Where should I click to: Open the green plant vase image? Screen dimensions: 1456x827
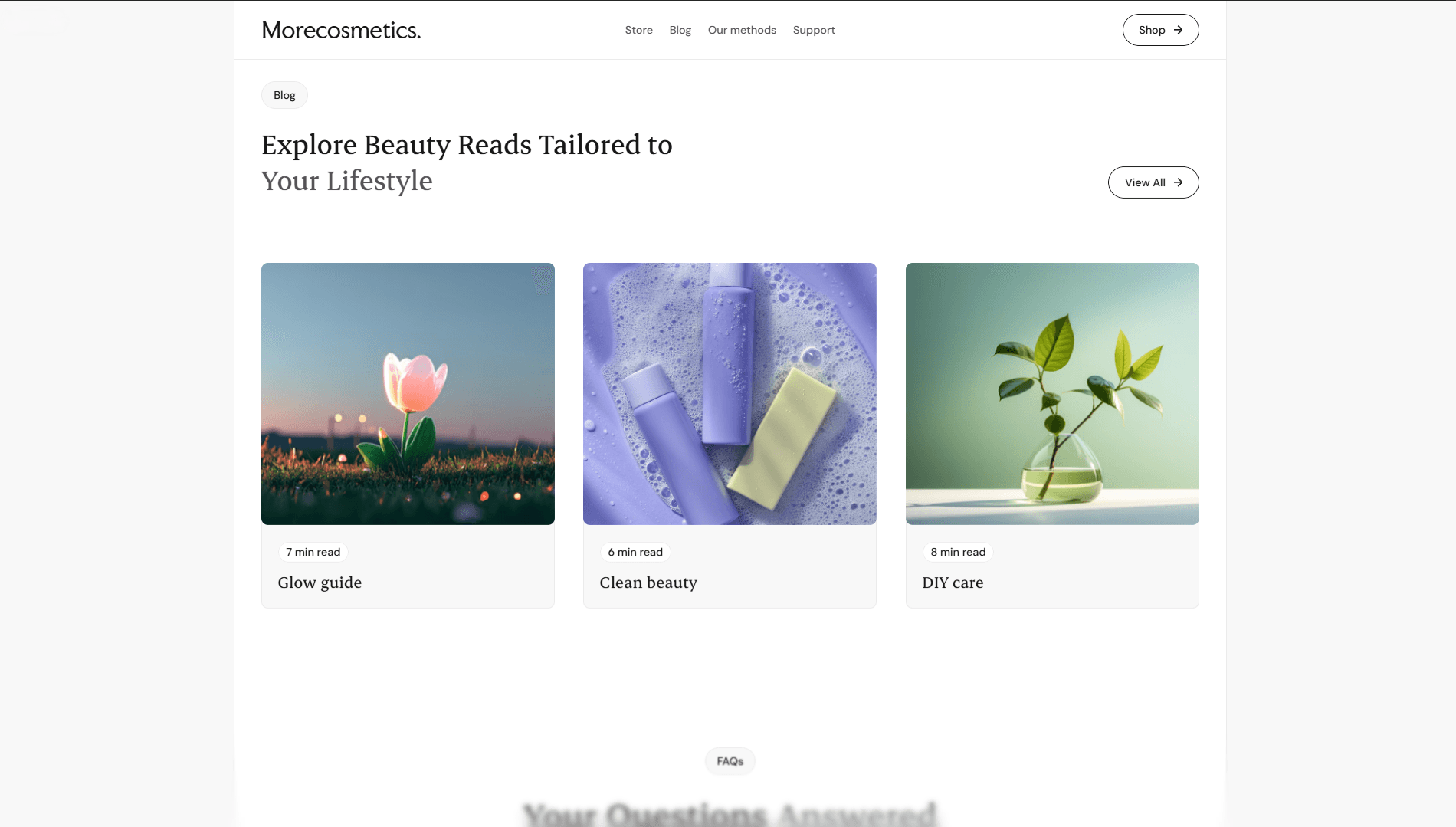(x=1052, y=394)
